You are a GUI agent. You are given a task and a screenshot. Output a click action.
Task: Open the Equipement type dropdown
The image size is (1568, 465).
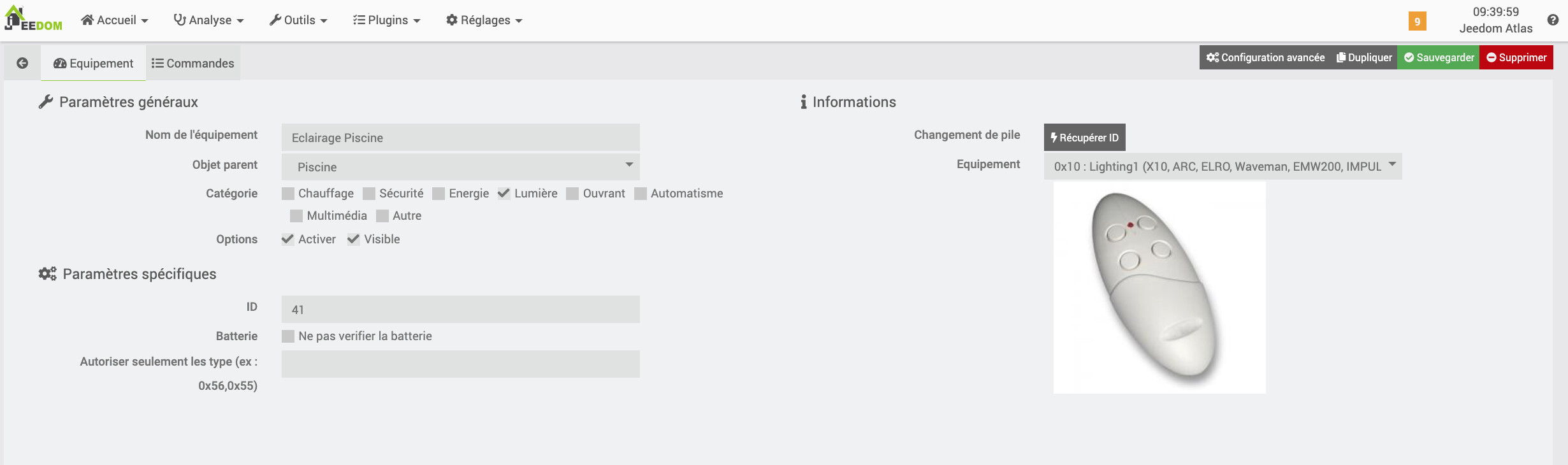click(1223, 166)
